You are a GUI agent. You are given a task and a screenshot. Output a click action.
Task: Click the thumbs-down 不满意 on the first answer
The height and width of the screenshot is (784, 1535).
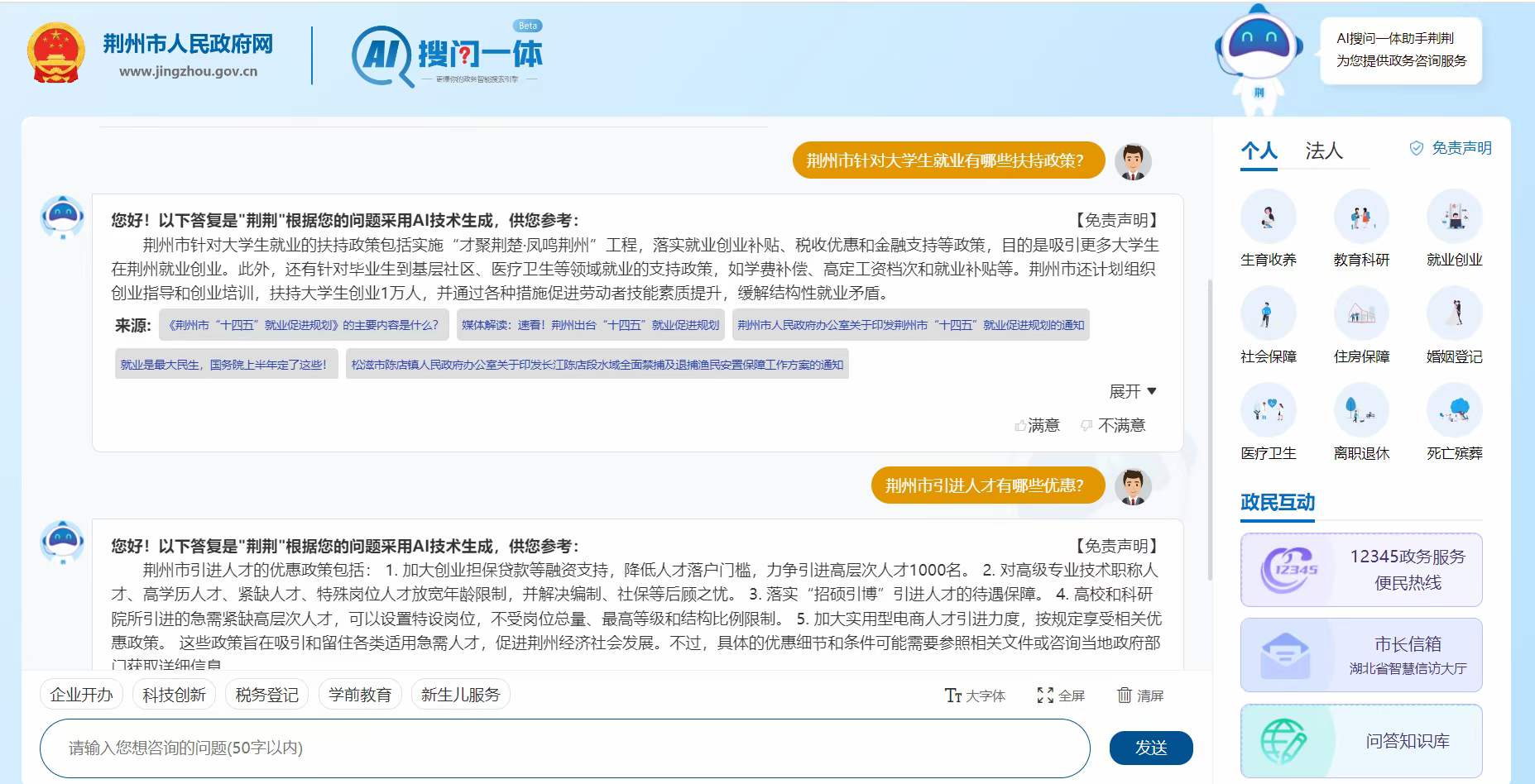pyautogui.click(x=1113, y=425)
